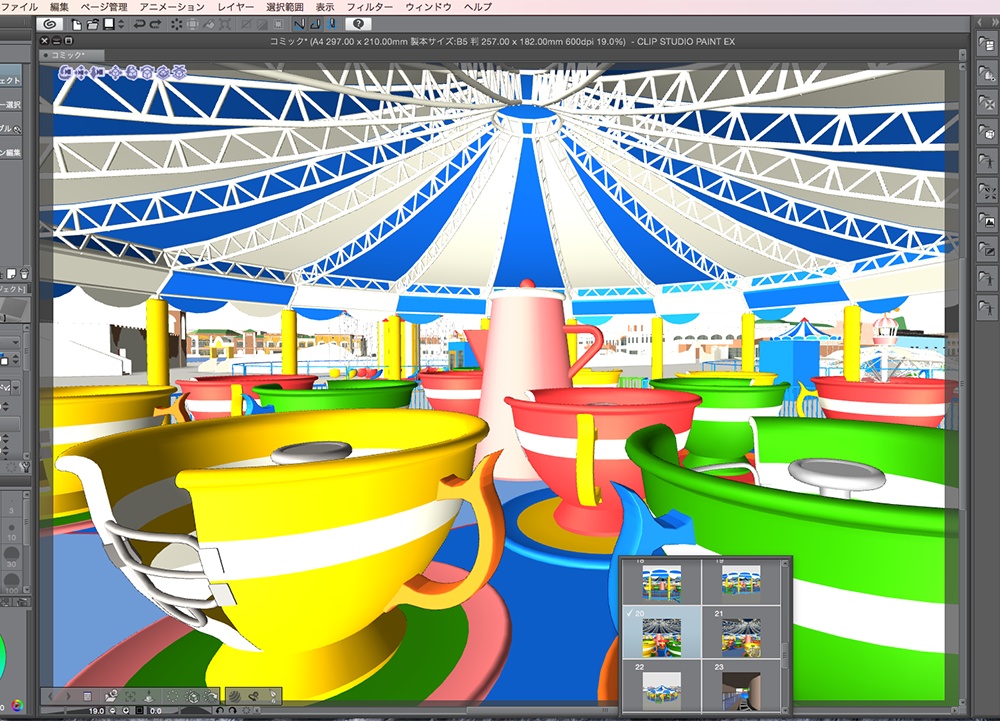
Task: Select the ー選択 tool in left panel
Action: 11,104
